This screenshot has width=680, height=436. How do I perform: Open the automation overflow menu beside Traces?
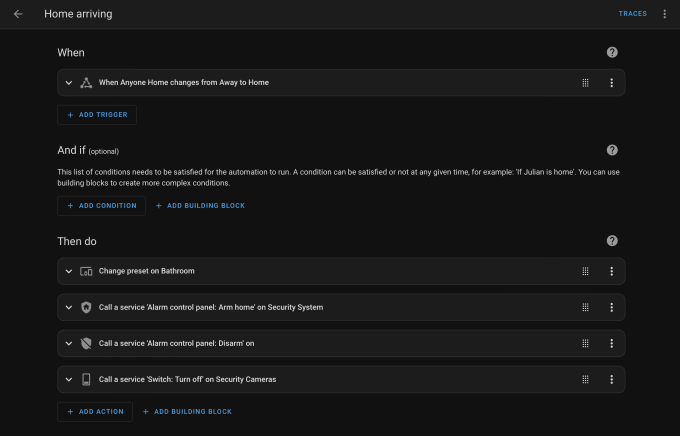click(664, 14)
